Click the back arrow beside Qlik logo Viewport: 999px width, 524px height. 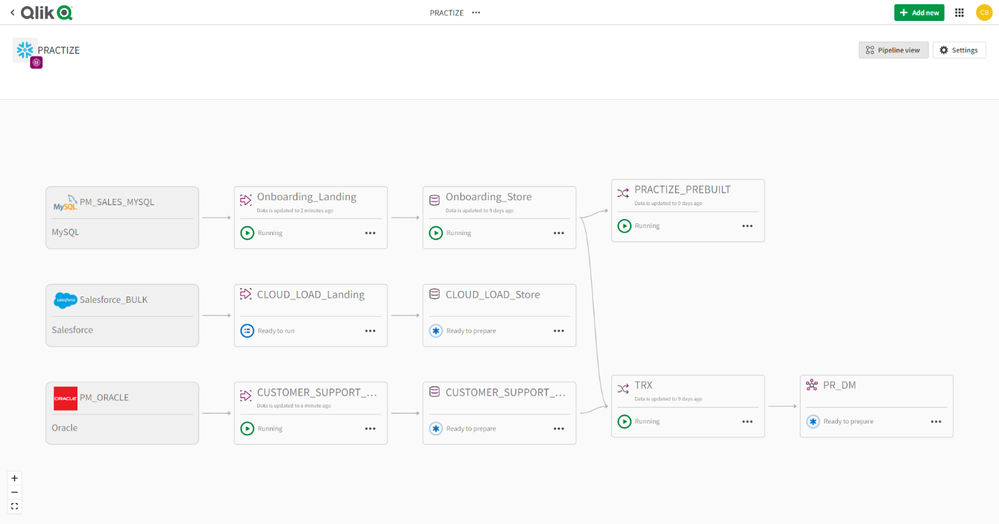12,13
